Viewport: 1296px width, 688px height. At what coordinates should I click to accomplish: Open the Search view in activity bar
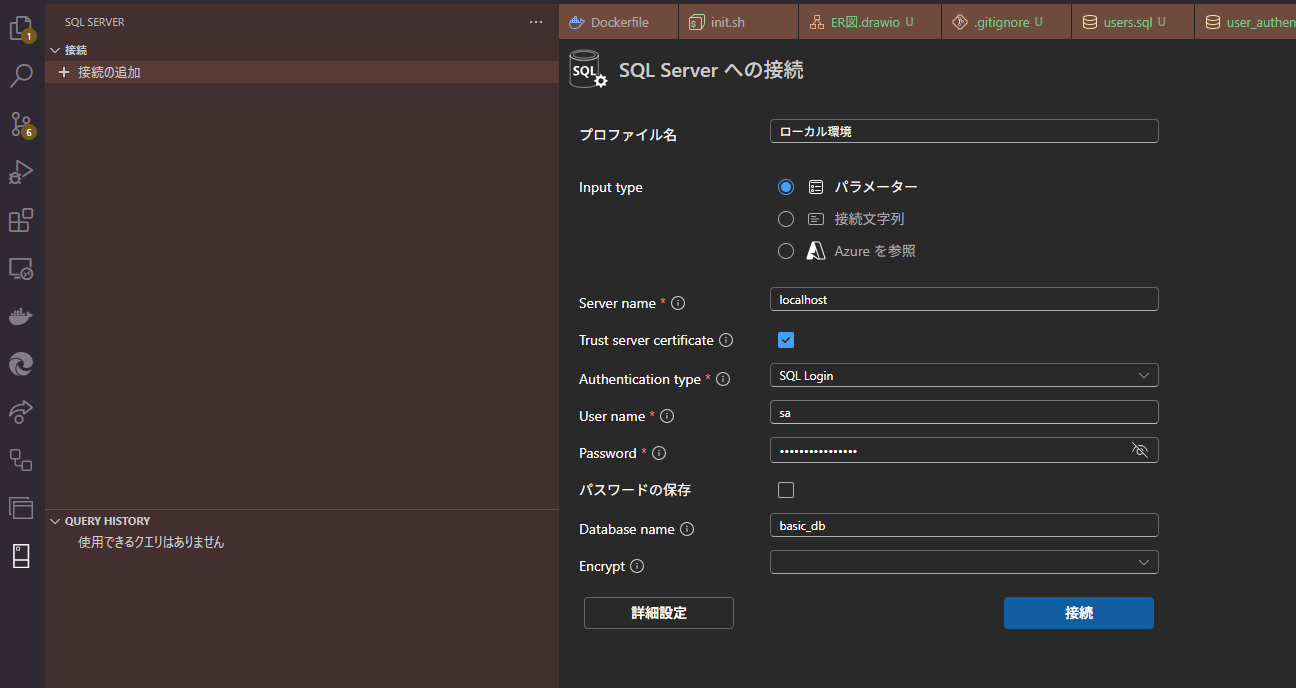click(x=21, y=76)
